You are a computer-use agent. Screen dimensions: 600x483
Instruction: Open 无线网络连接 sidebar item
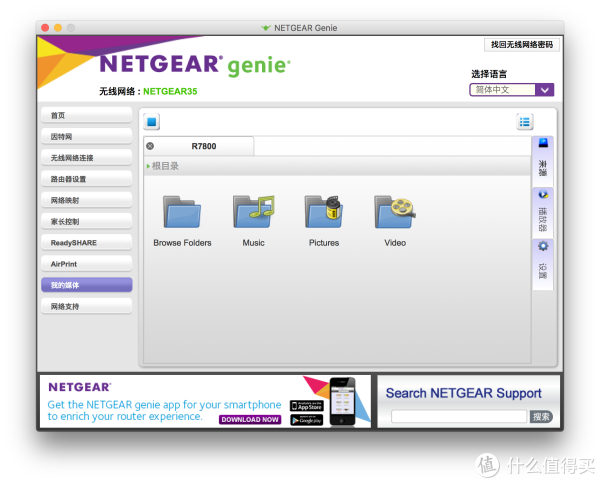point(86,158)
